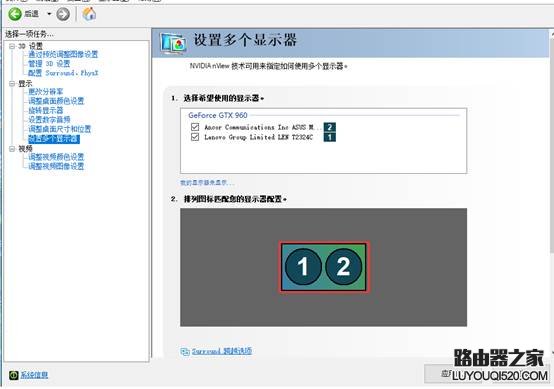Collapse the 视频 tree node

12,149
